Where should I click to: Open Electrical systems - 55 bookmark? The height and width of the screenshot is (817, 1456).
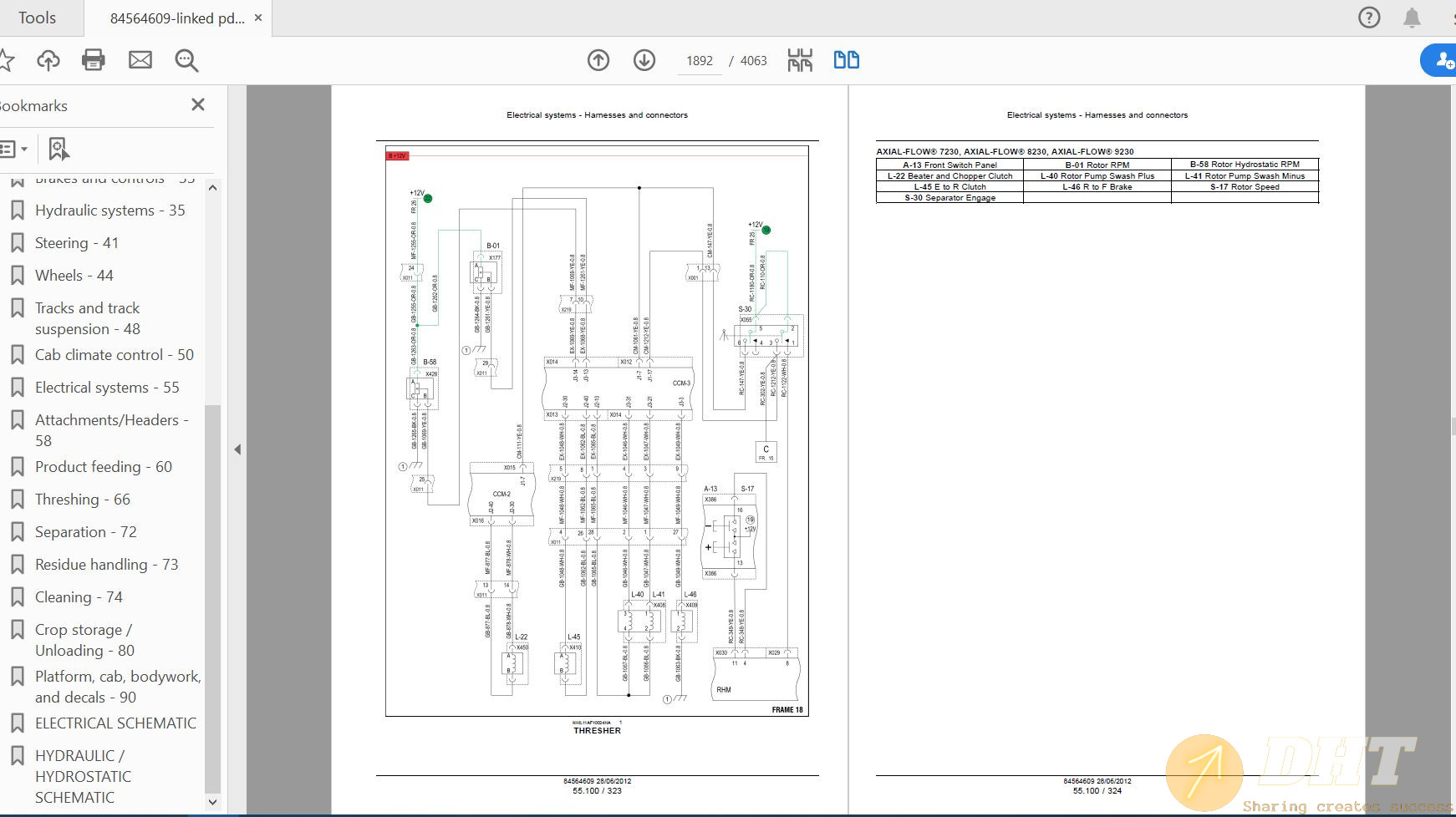(x=106, y=388)
